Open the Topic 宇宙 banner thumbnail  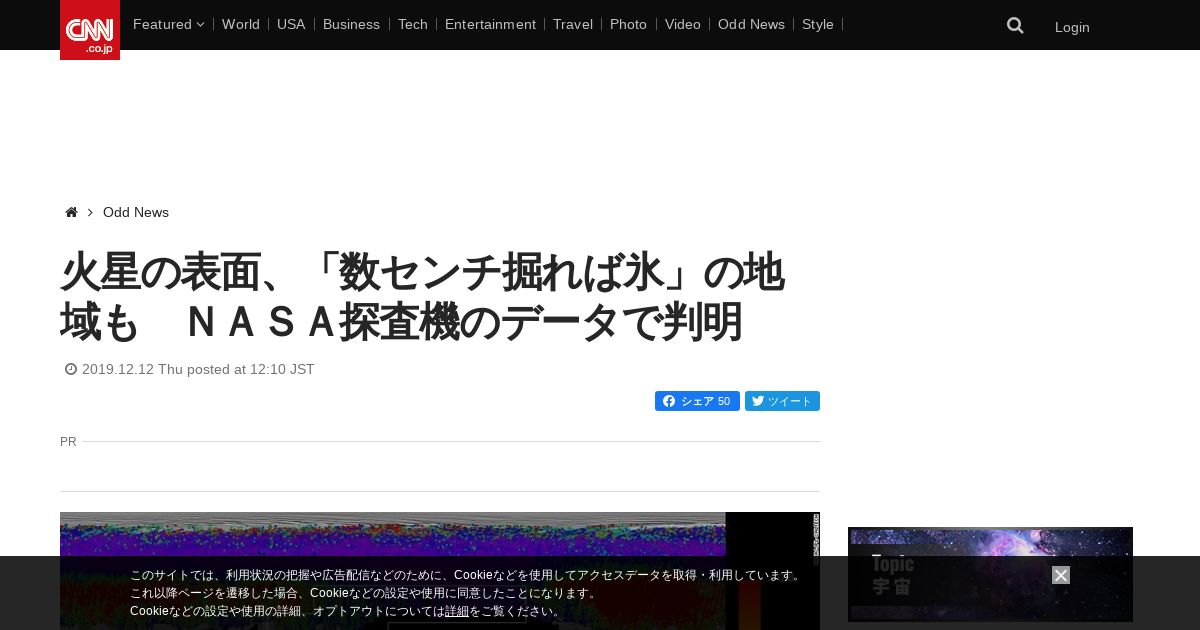990,574
